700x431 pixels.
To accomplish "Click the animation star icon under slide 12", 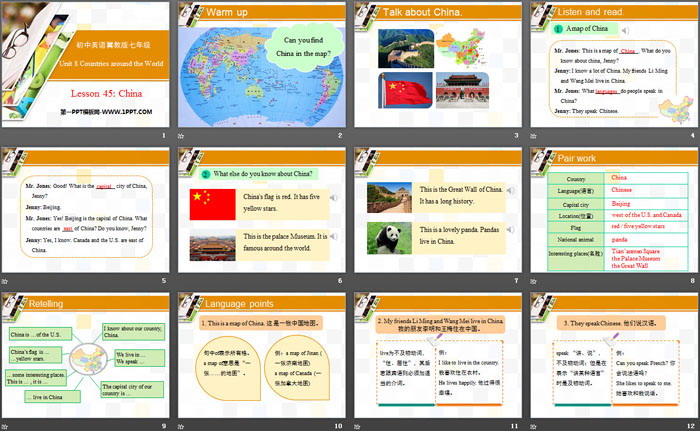I will [x=533, y=427].
